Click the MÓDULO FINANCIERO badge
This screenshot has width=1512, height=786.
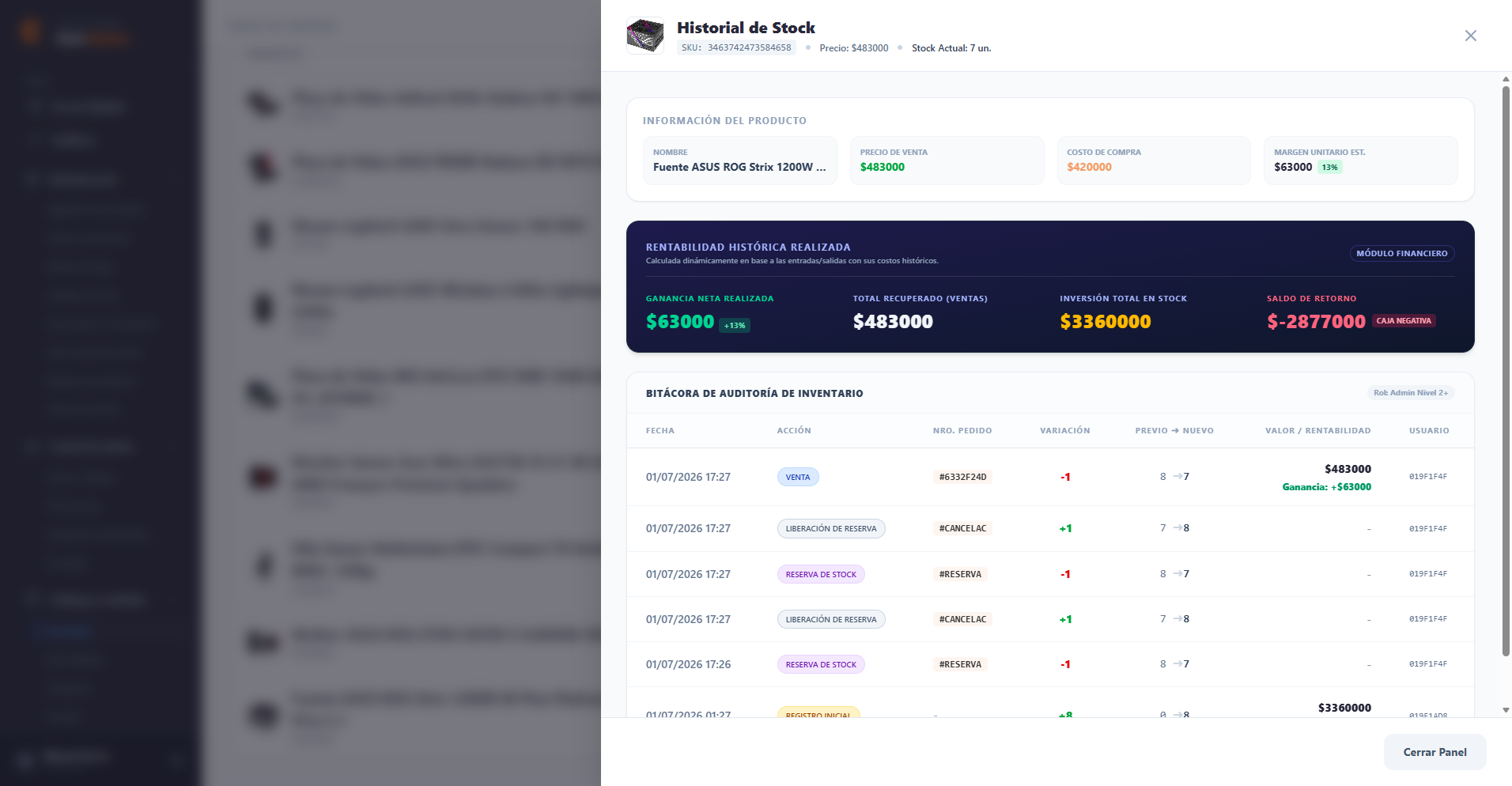tap(1401, 253)
